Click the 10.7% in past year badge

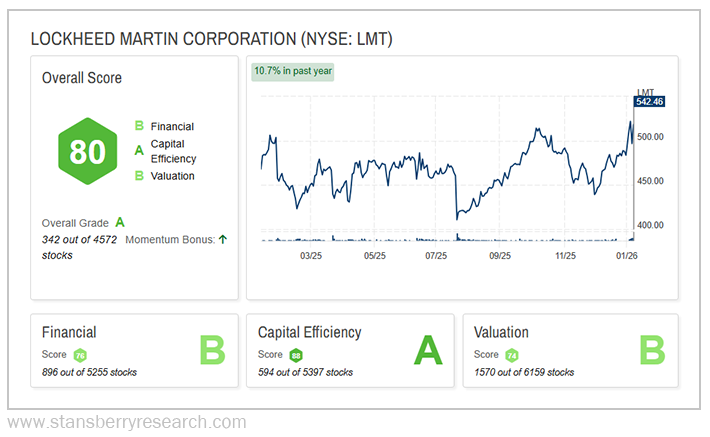[293, 71]
